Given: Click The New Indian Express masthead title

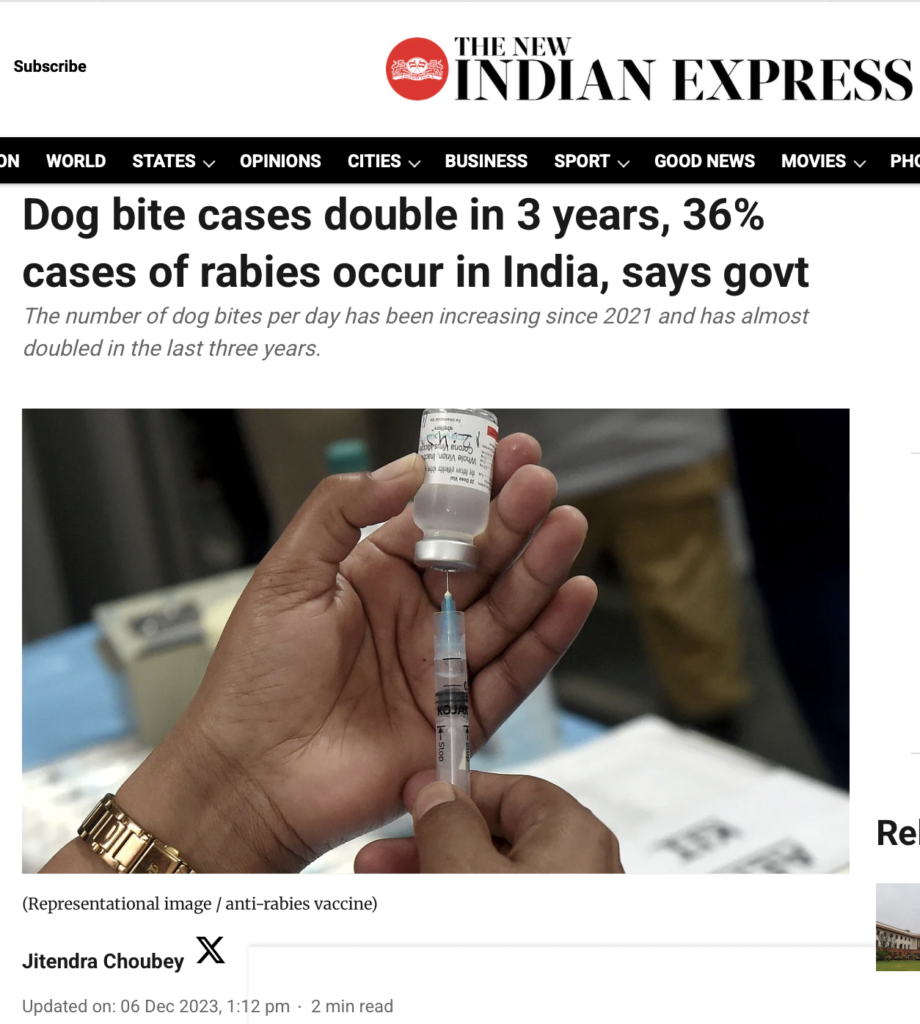Looking at the screenshot, I should point(683,69).
